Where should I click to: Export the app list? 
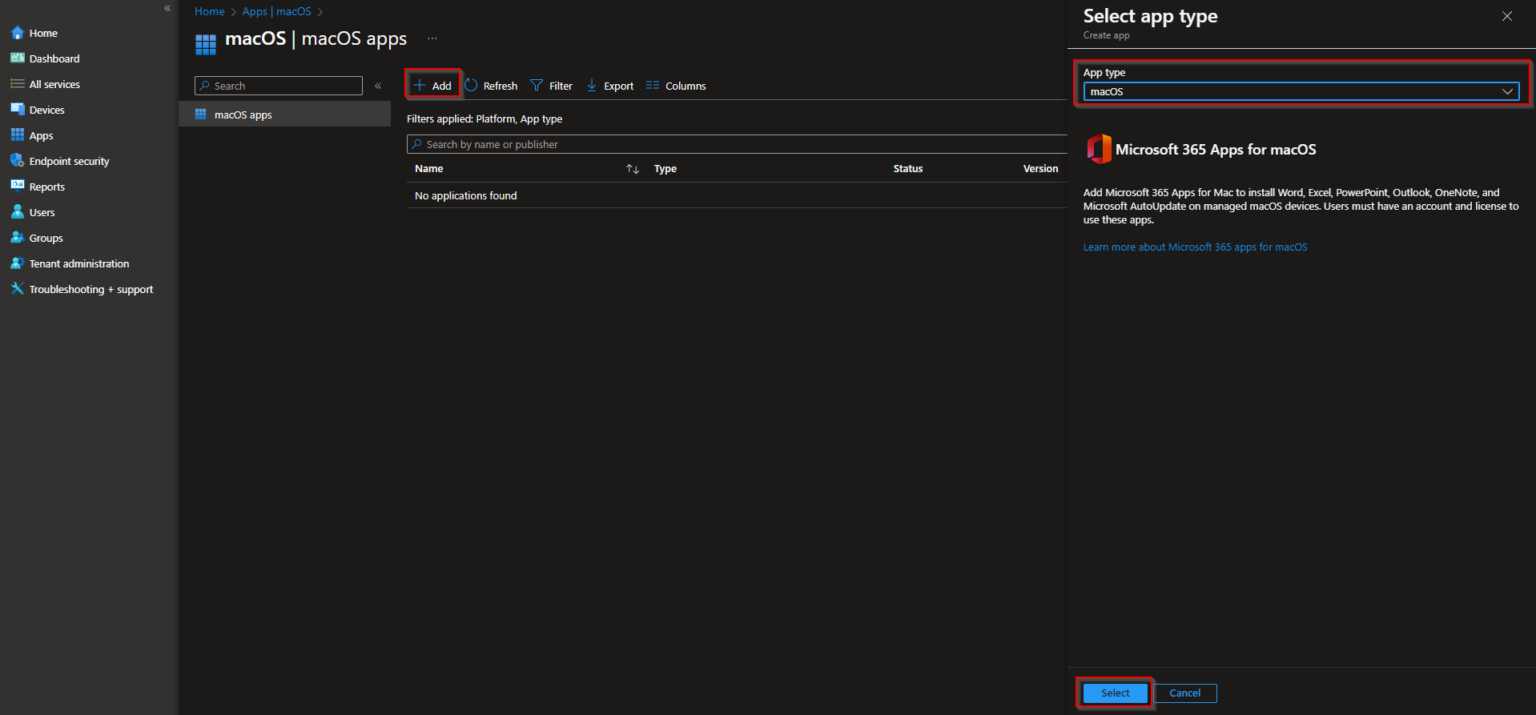point(610,86)
